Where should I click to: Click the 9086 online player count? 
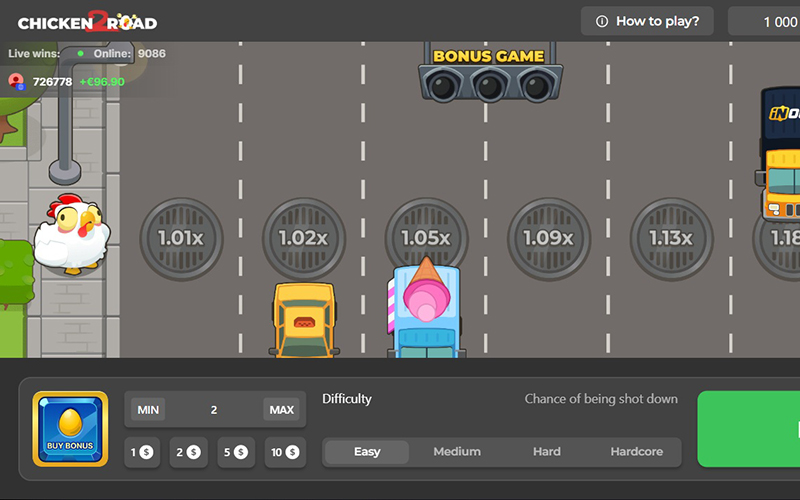(152, 54)
